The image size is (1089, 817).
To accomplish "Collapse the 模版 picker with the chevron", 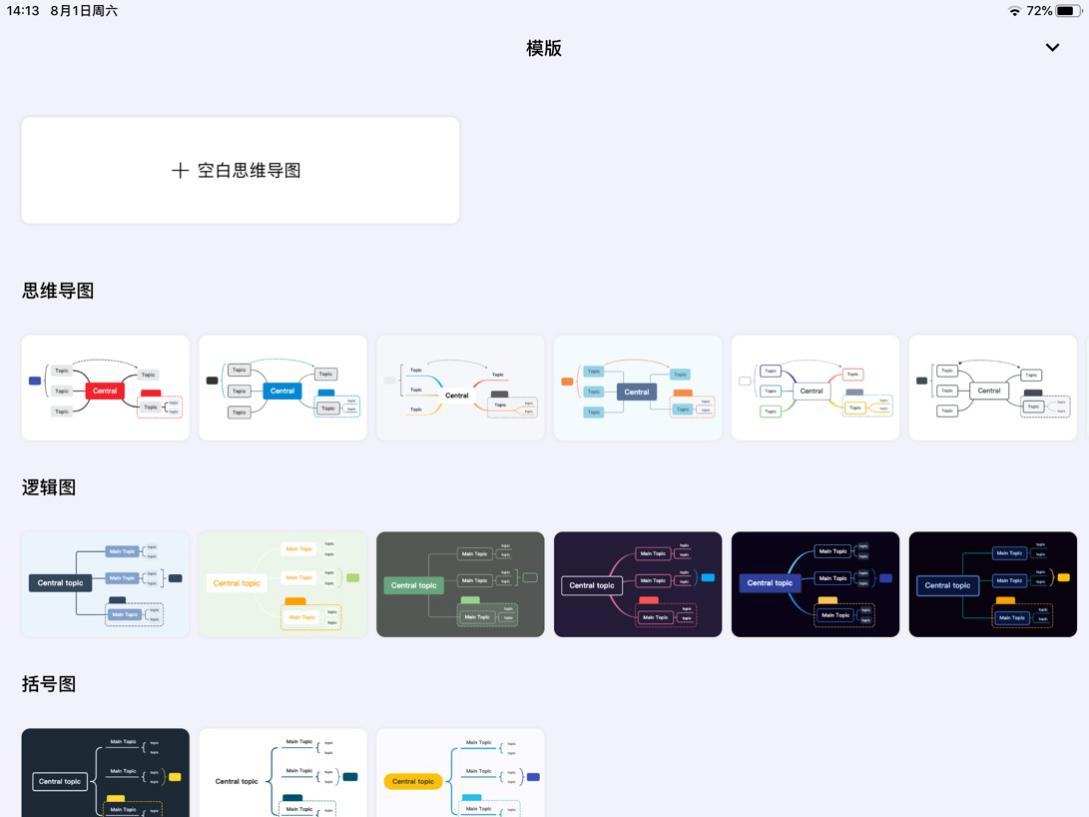I will (x=1051, y=47).
